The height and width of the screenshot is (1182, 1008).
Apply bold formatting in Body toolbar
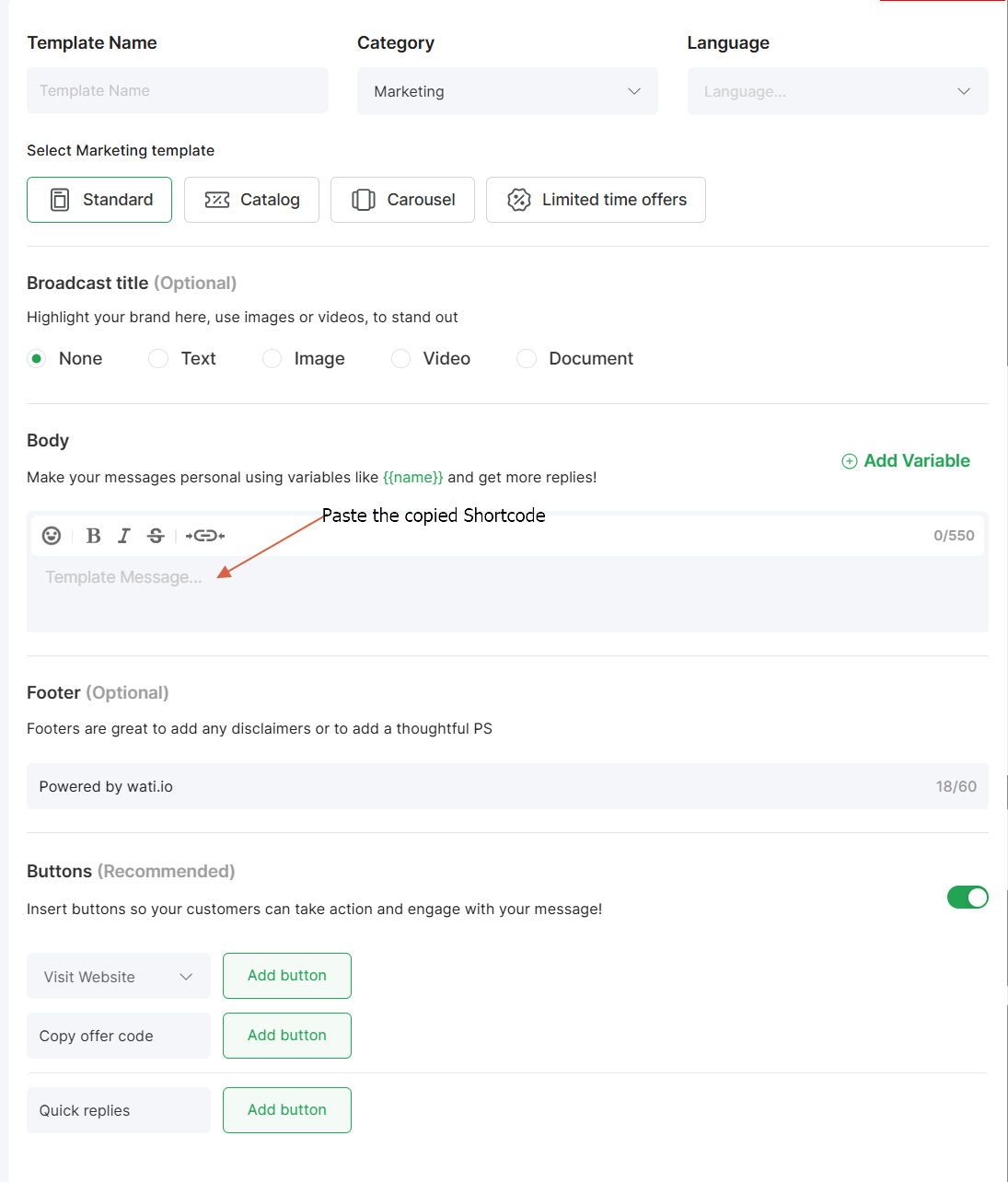coord(93,536)
